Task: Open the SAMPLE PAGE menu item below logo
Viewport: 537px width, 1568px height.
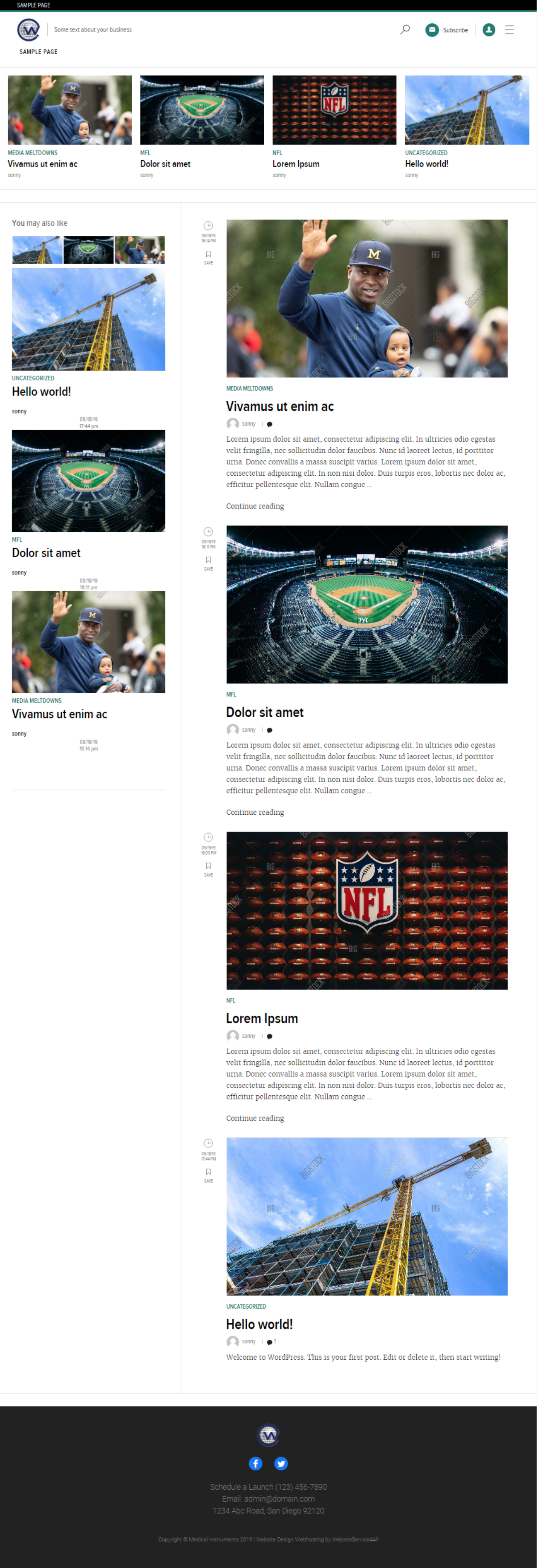Action: 38,52
